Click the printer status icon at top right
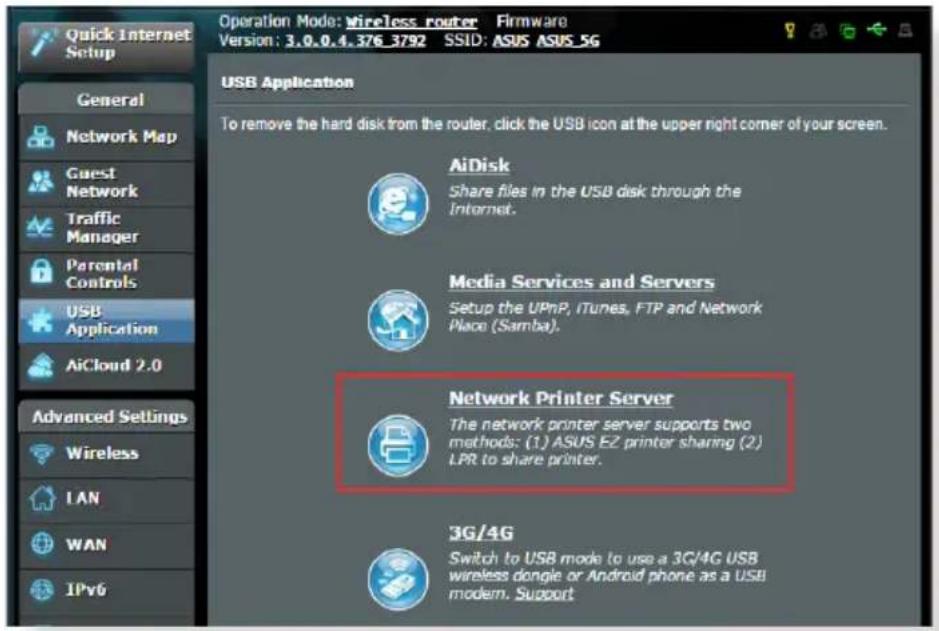This screenshot has width=939, height=631. click(x=905, y=30)
